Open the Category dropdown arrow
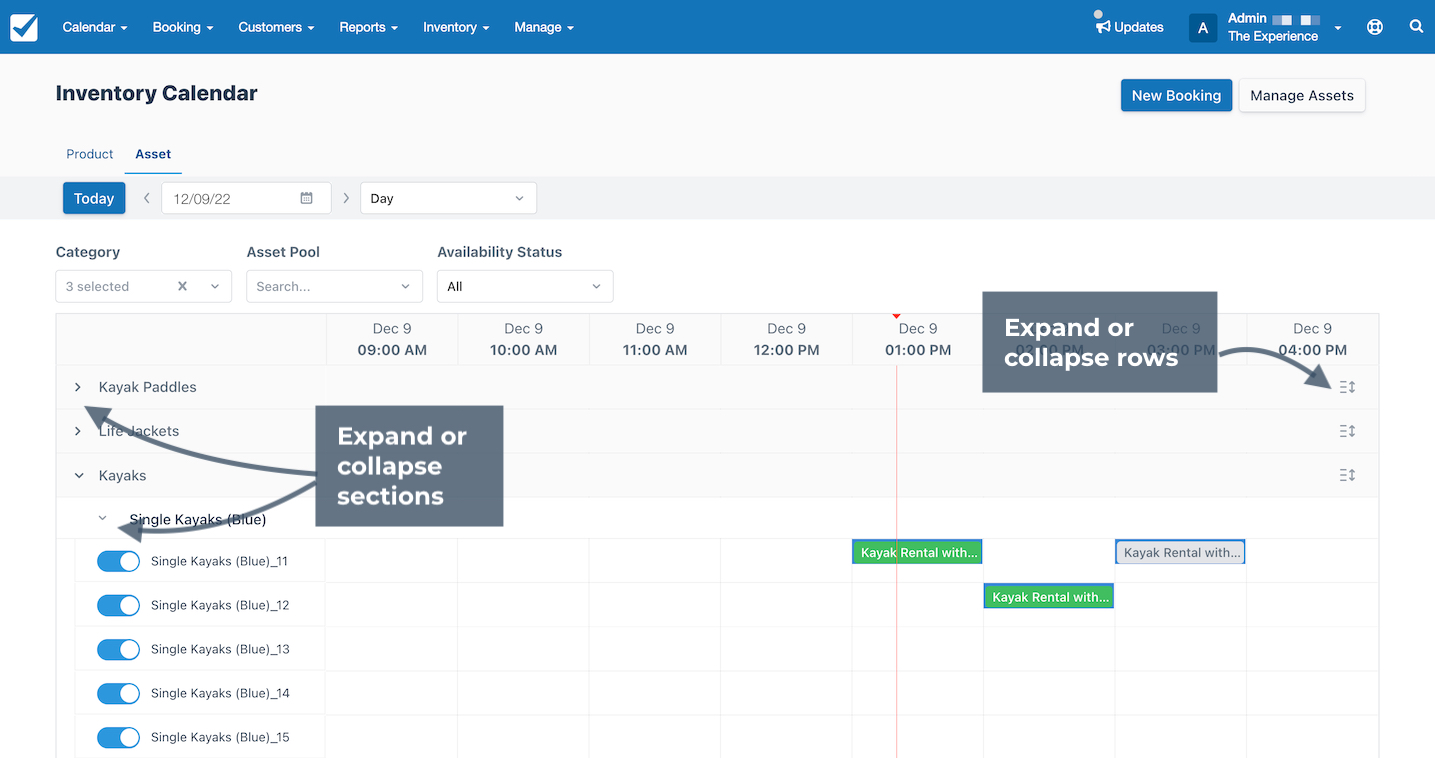 (x=215, y=286)
